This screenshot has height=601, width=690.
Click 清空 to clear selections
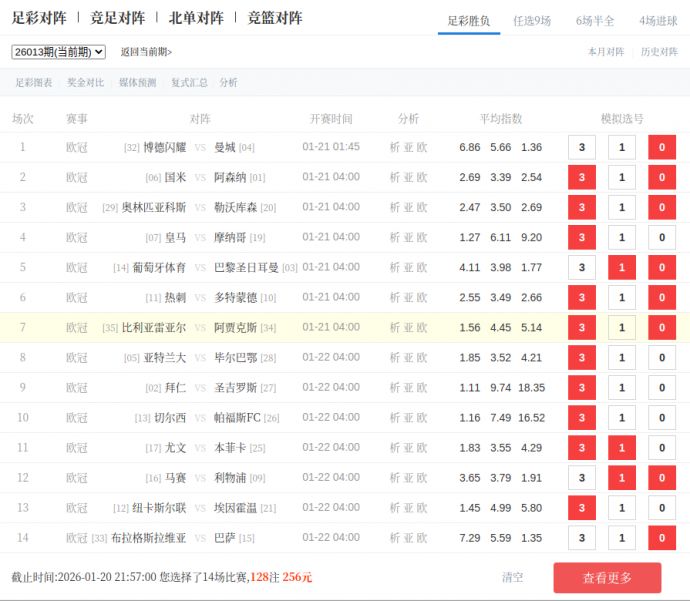[512, 577]
